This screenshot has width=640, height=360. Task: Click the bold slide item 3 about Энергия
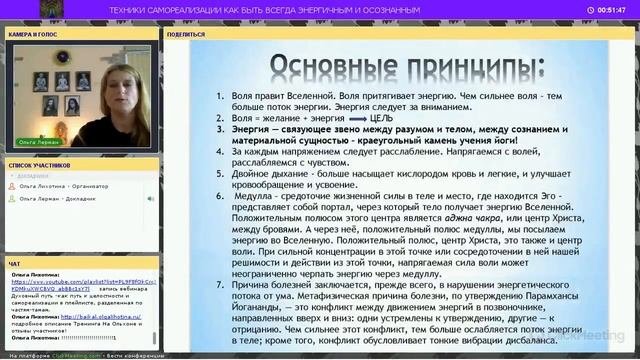click(x=400, y=135)
